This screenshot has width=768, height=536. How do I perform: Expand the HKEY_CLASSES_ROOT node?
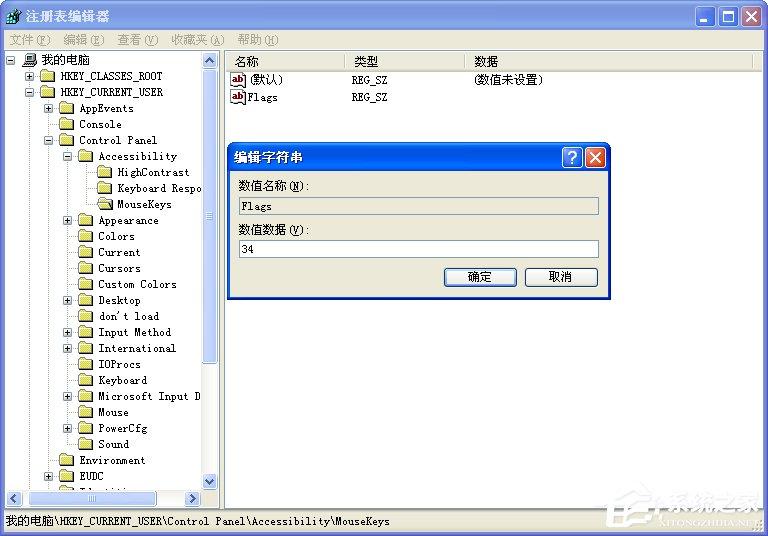click(x=30, y=76)
